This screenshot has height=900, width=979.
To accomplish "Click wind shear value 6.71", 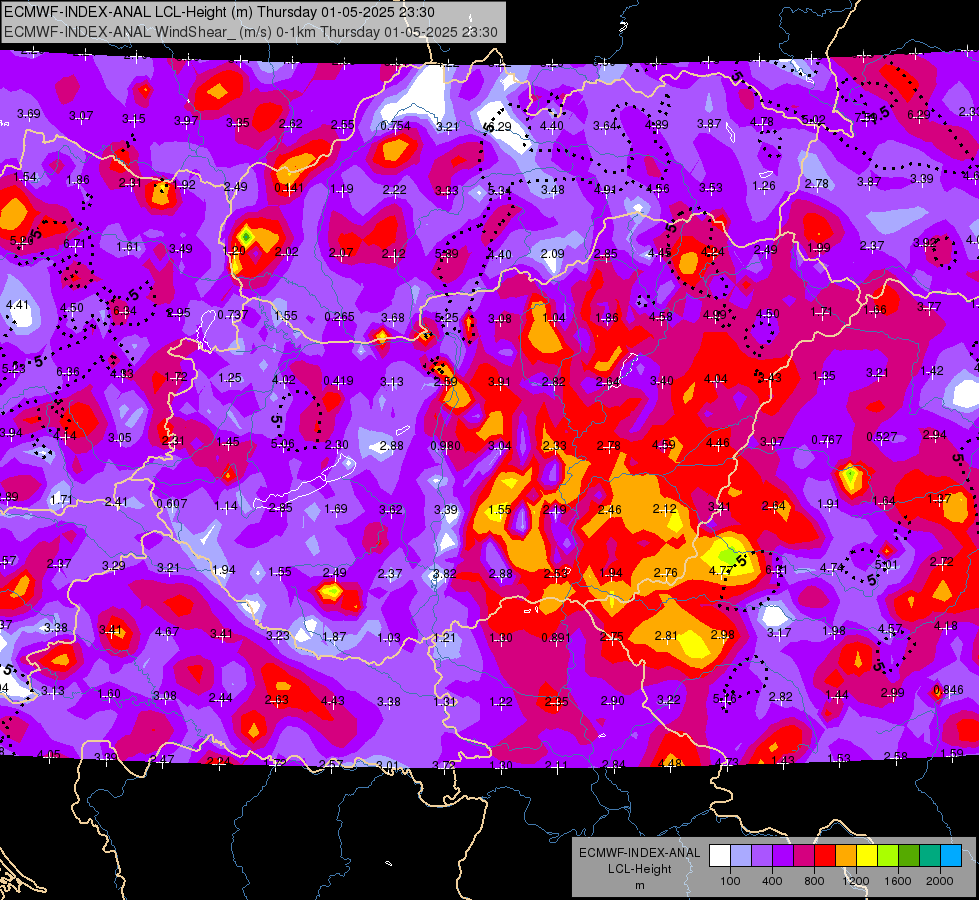I will pos(74,244).
